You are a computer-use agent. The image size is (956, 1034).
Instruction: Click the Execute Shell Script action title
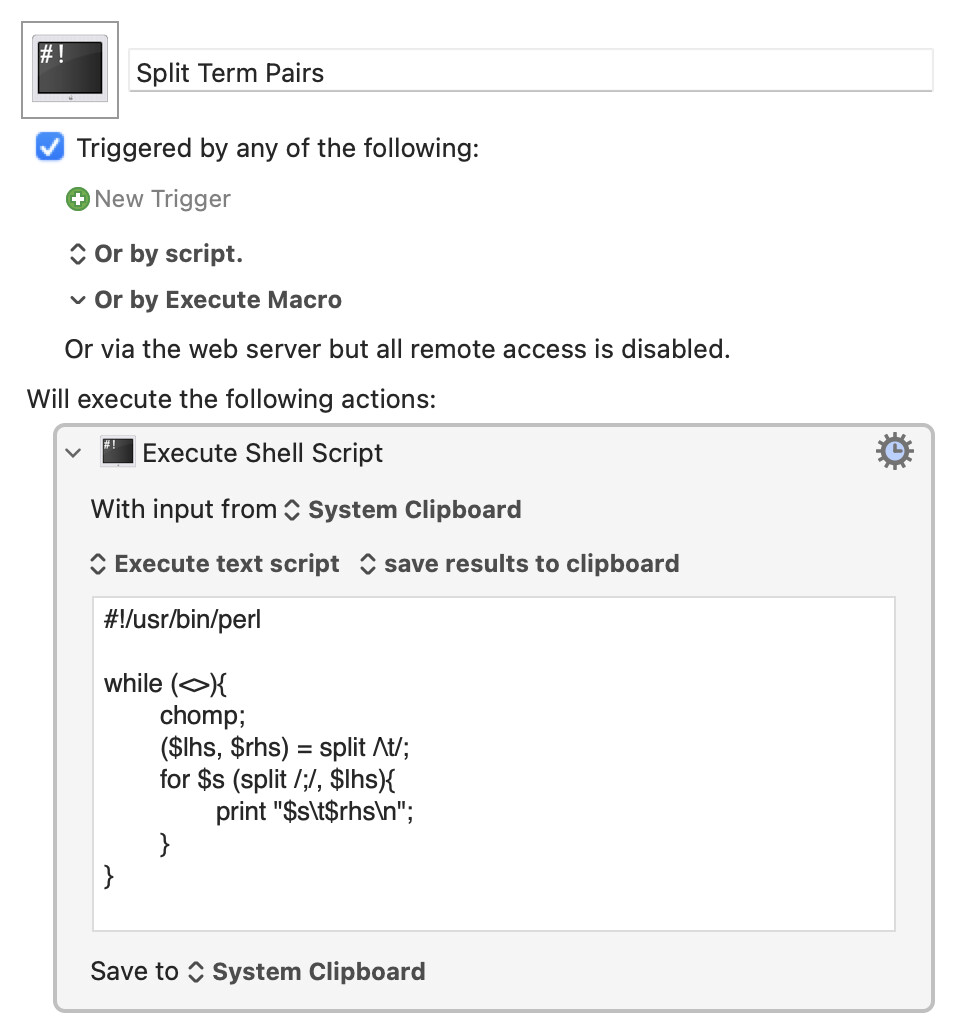262,453
